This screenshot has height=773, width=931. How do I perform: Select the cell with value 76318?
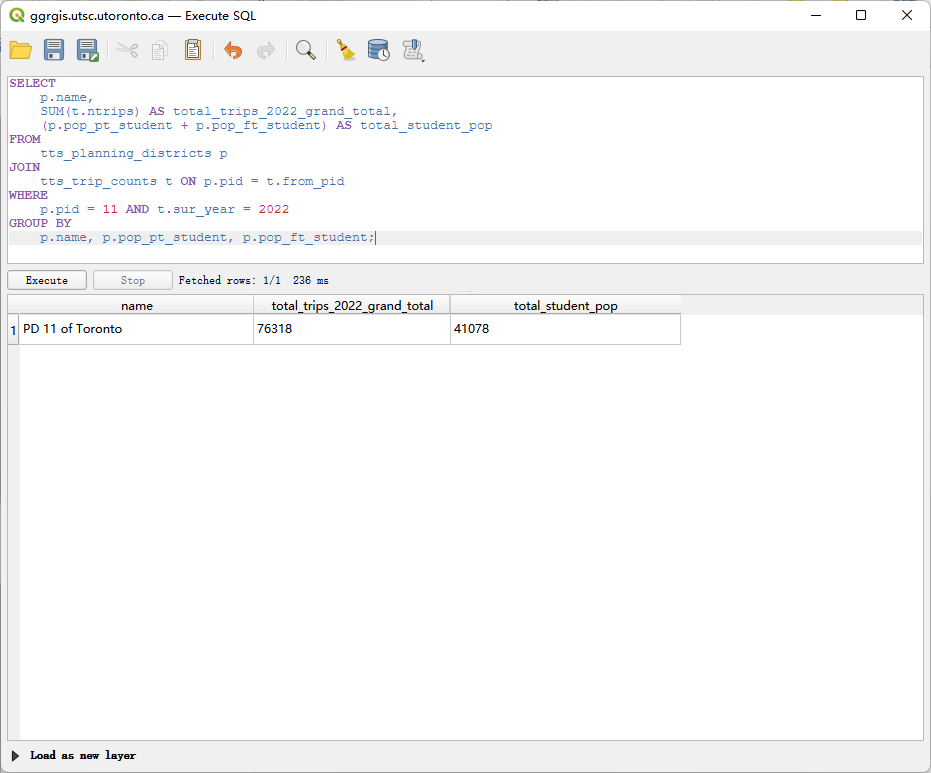352,329
